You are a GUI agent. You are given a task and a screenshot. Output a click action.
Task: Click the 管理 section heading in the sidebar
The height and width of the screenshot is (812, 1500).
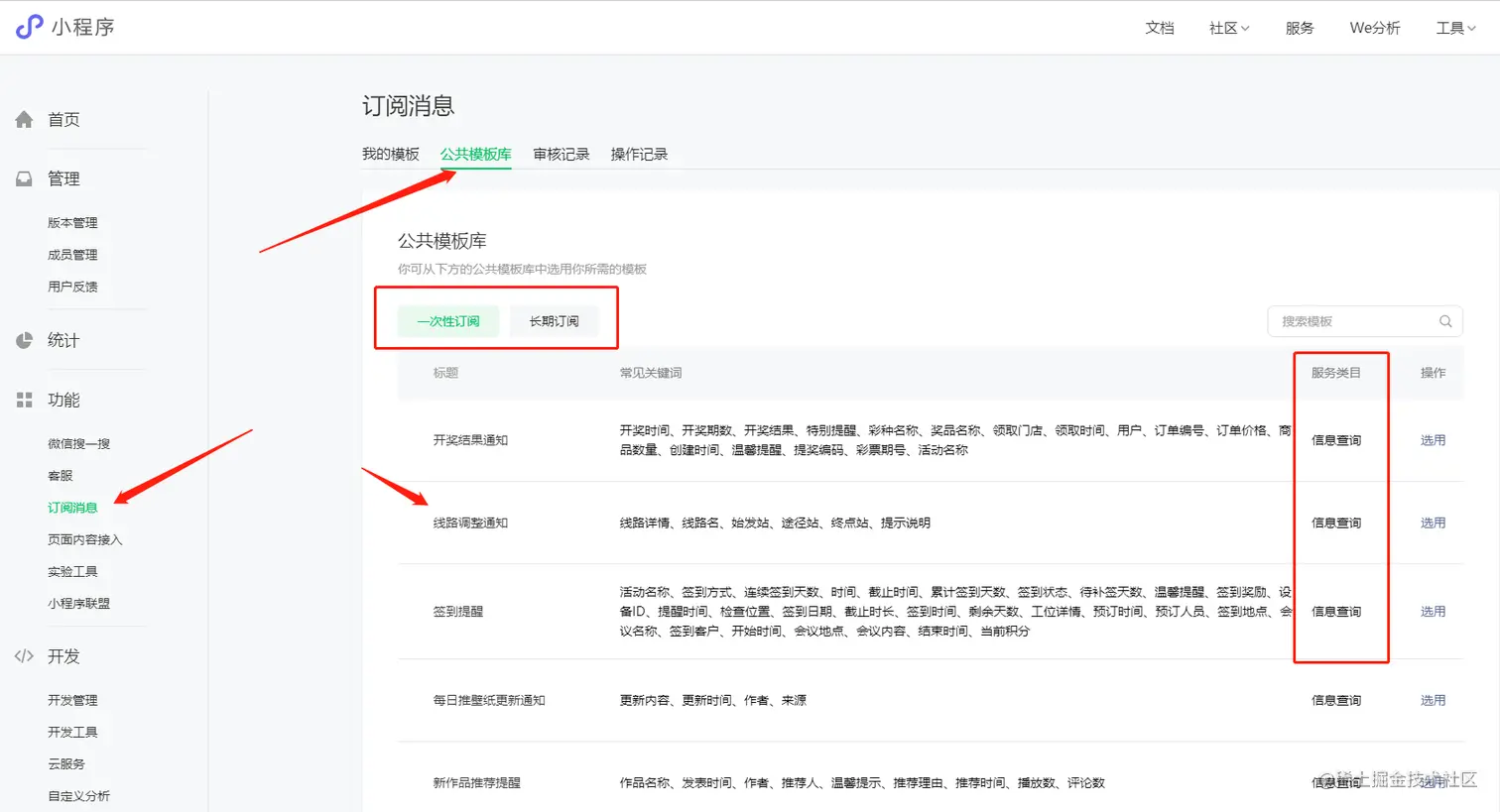(63, 179)
